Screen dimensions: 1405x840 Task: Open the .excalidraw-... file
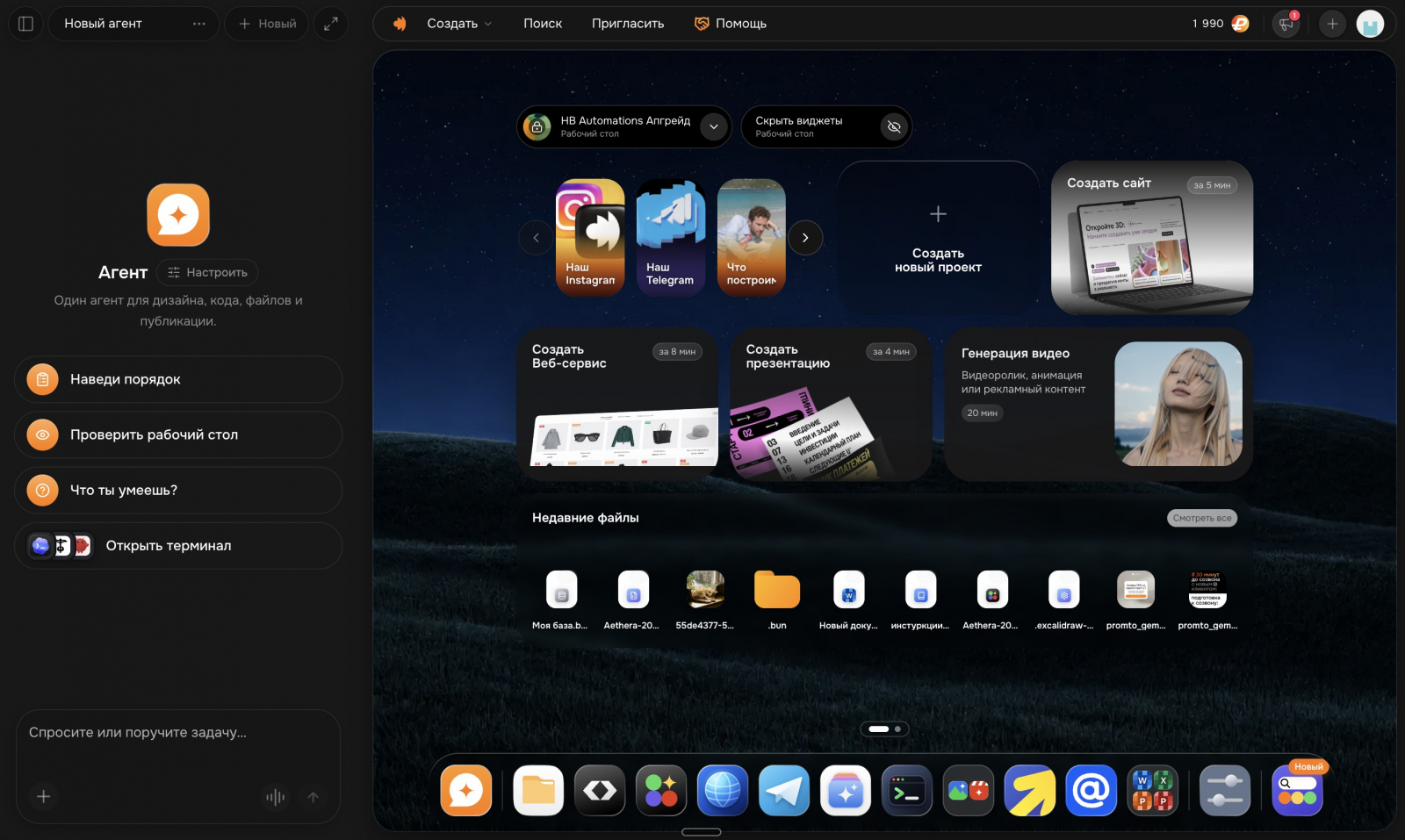pos(1064,599)
